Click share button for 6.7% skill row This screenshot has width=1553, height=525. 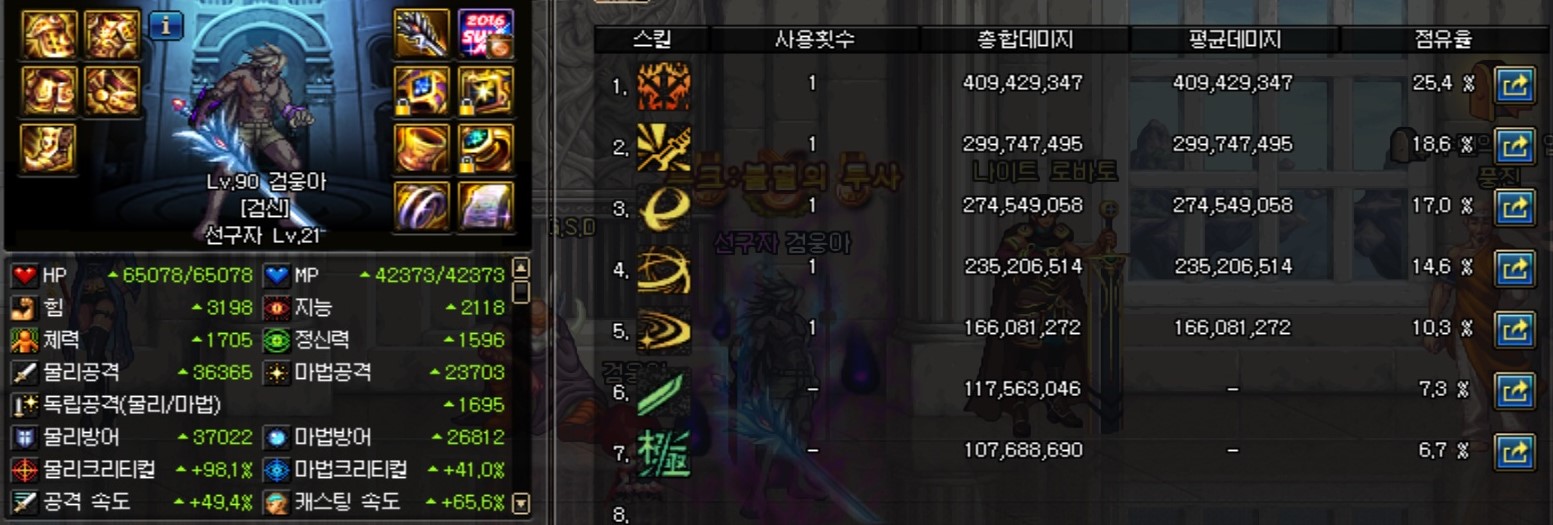(1514, 452)
